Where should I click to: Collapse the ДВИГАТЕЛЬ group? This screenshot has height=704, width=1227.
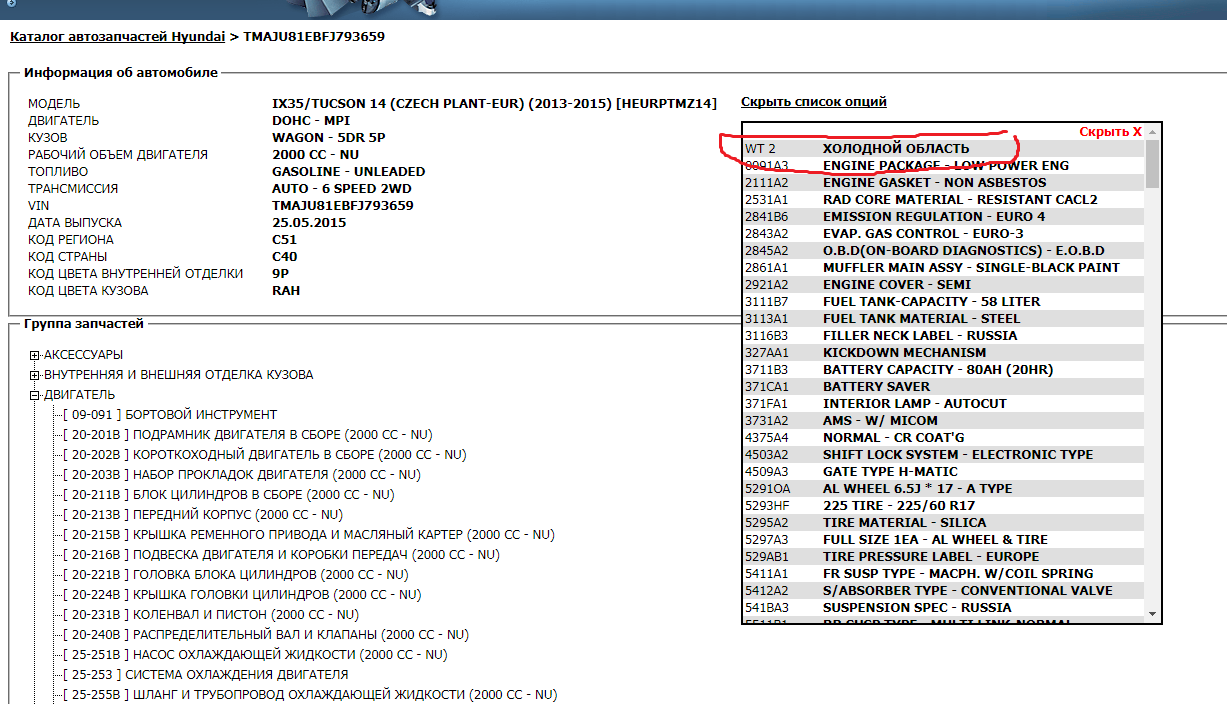(35, 395)
